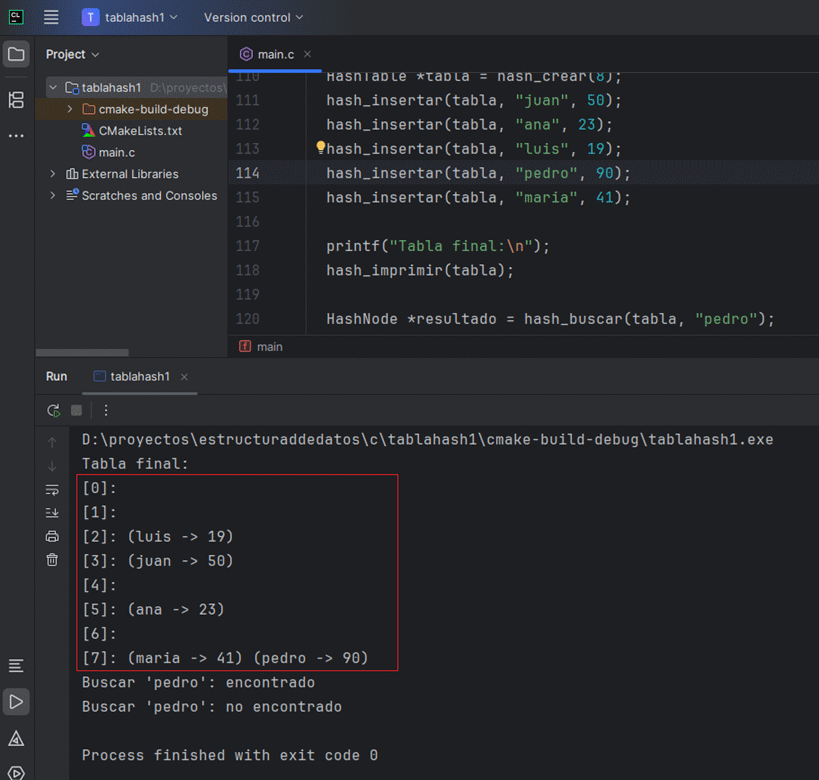Image resolution: width=819 pixels, height=780 pixels.
Task: Switch to the main.c editor tab
Action: click(x=275, y=54)
